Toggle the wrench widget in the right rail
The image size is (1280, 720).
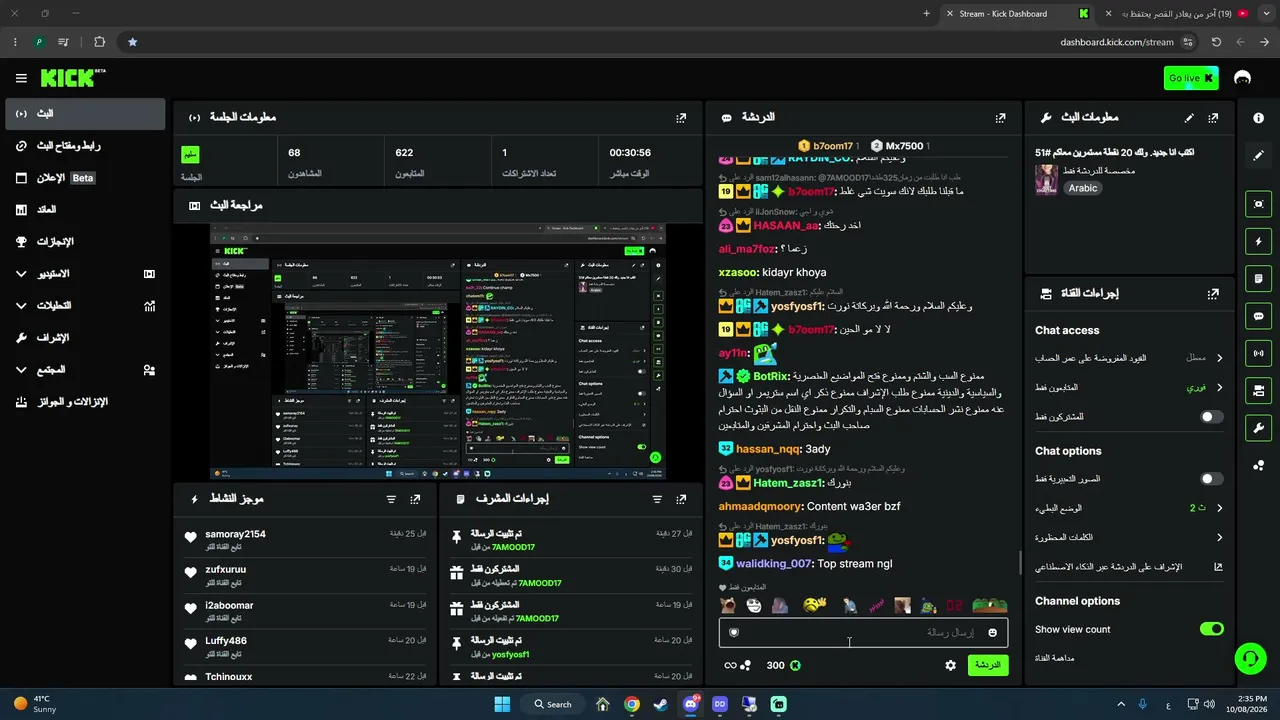[x=1258, y=428]
